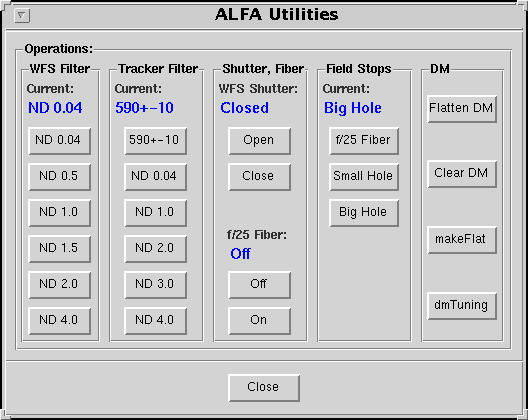The height and width of the screenshot is (420, 528).
Task: Select 590+-10 tracker filter button
Action: [x=155, y=141]
